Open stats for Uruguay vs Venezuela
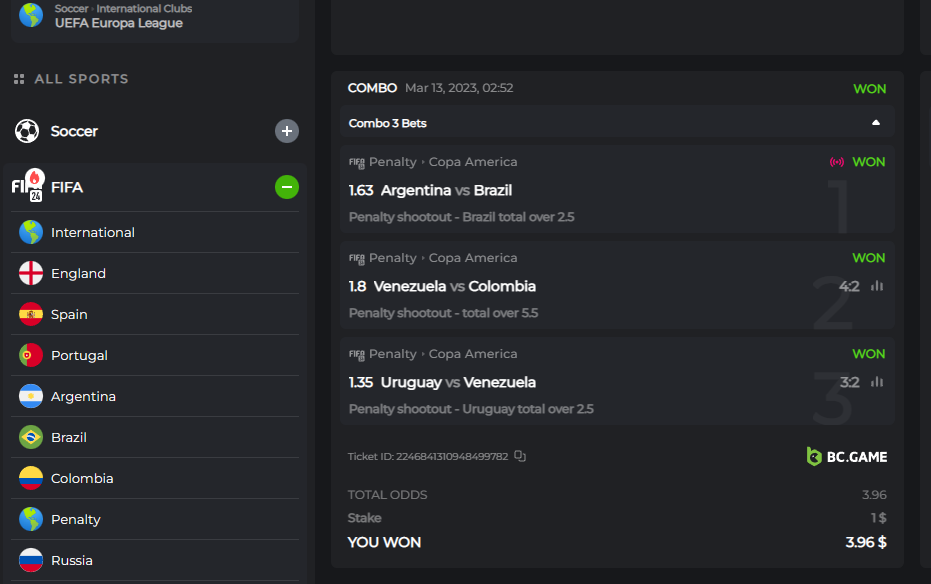The image size is (931, 584). click(877, 382)
